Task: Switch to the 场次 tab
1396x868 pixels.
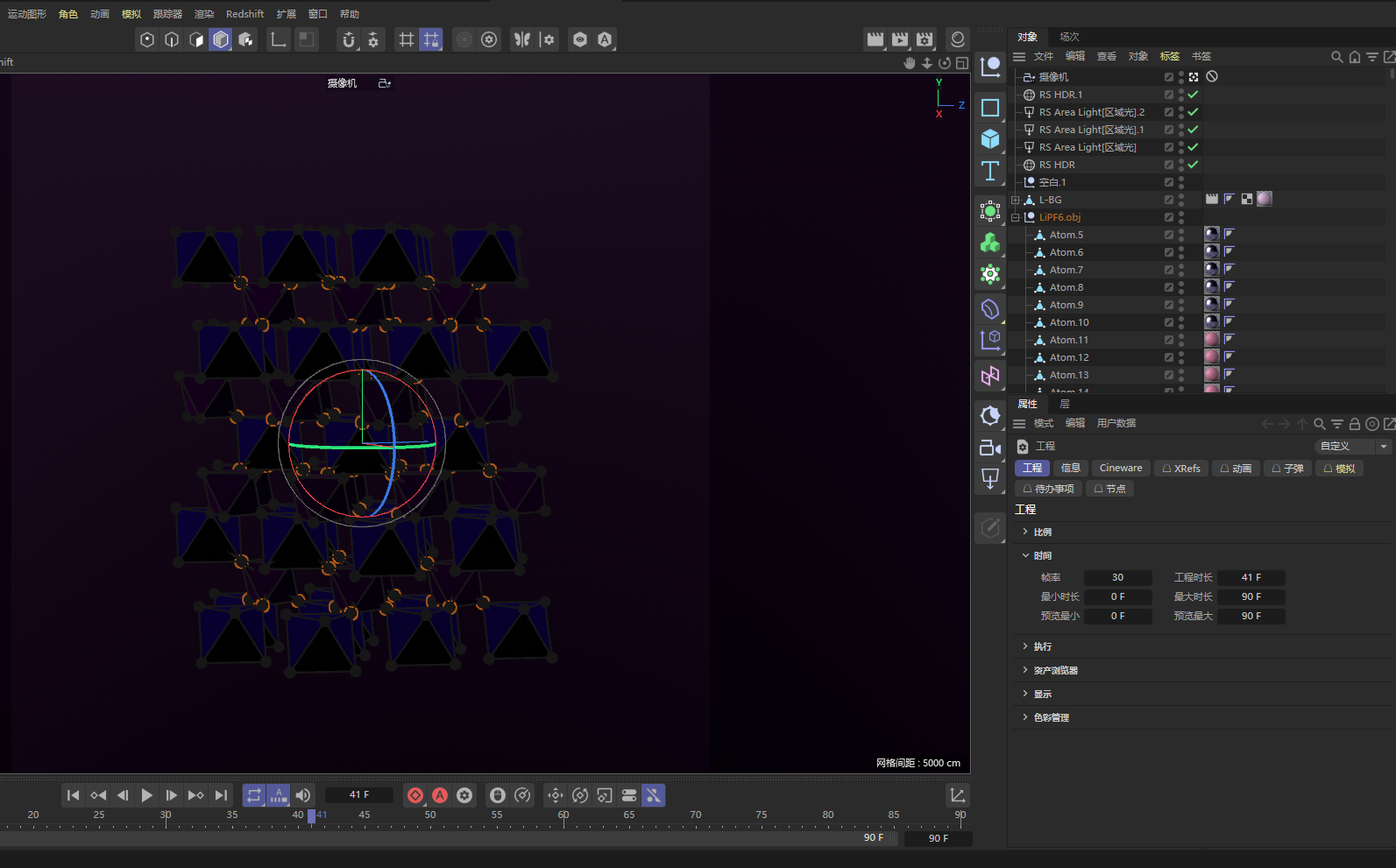Action: 1069,37
